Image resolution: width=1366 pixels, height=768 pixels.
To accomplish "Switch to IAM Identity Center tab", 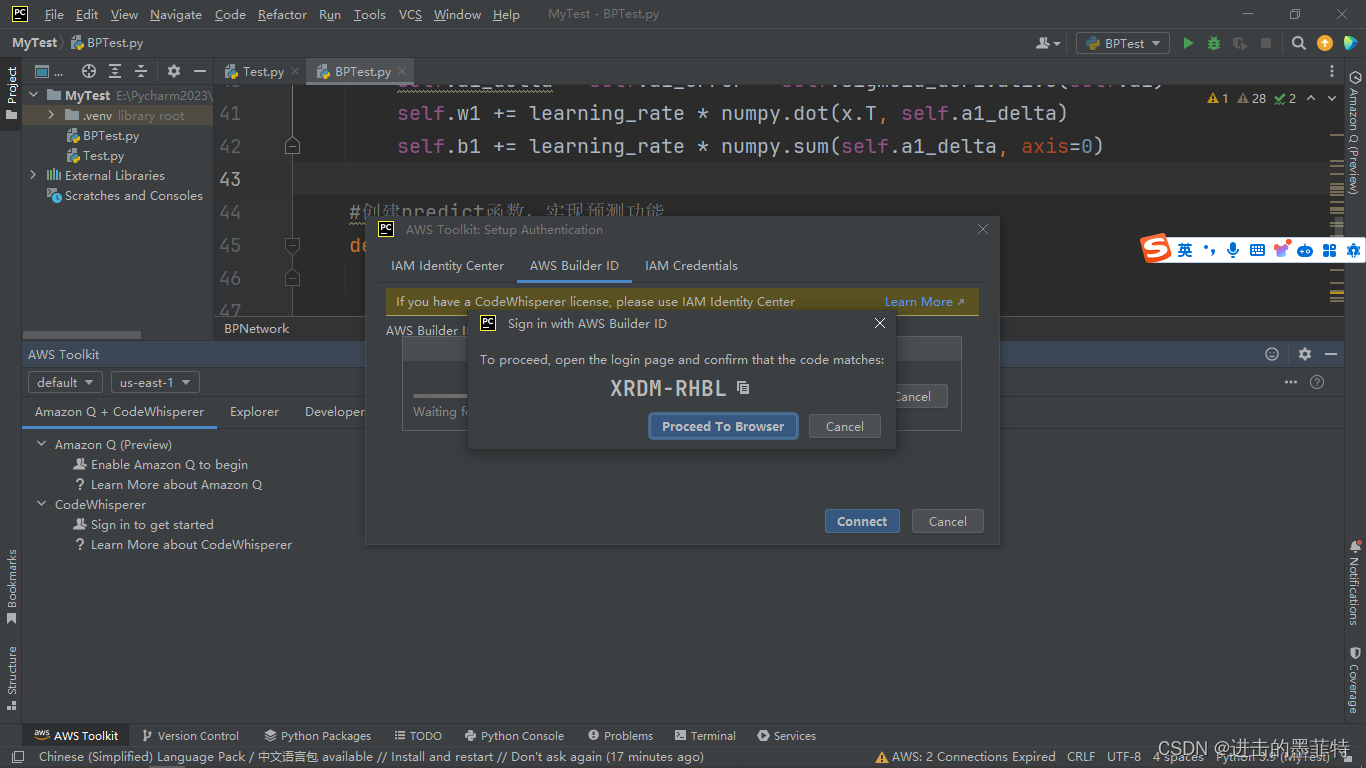I will [x=447, y=265].
